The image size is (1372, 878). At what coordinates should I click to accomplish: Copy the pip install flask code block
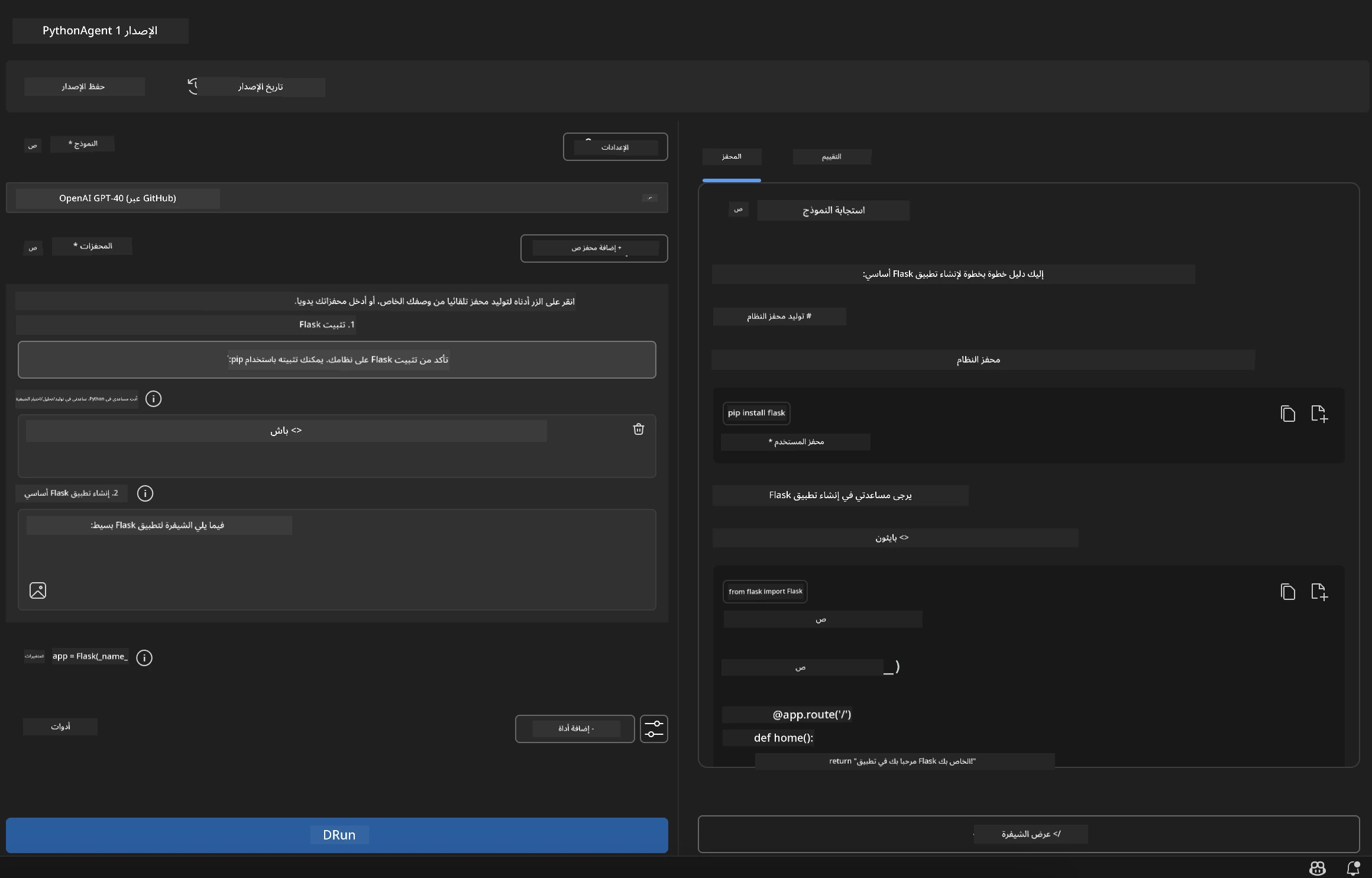[x=1288, y=414]
